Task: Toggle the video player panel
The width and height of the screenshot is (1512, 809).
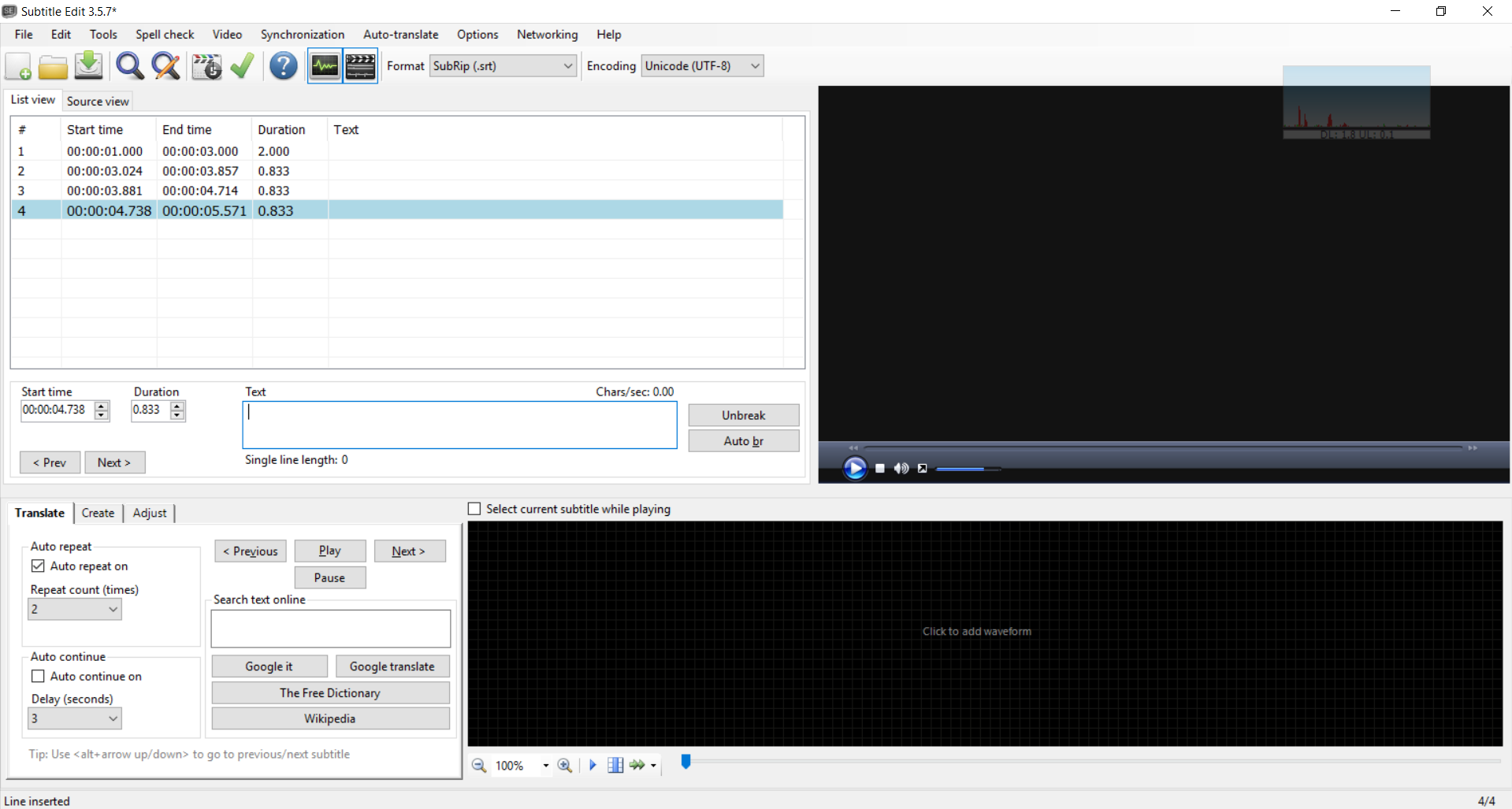Action: click(360, 66)
